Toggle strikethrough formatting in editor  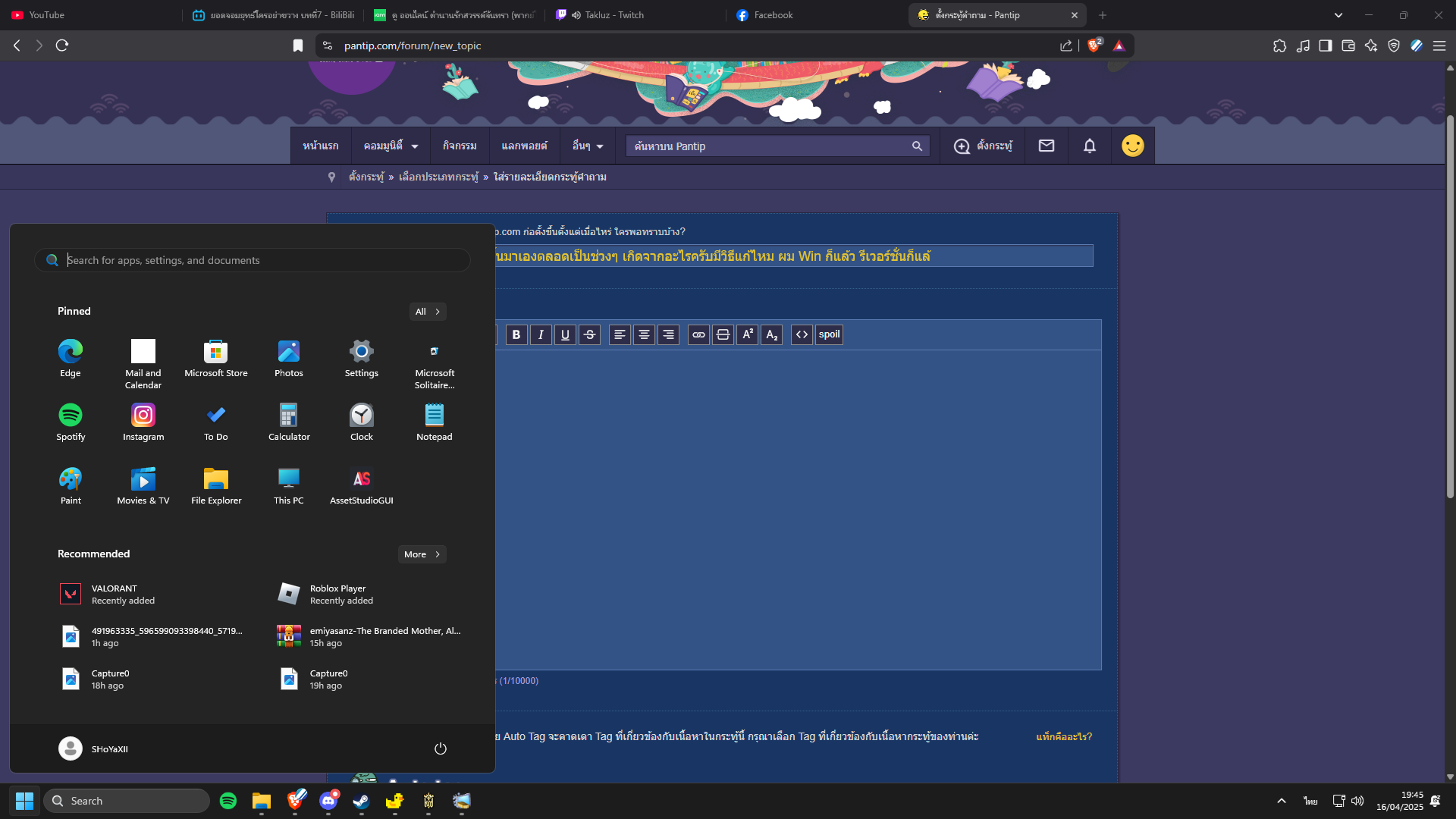(589, 334)
